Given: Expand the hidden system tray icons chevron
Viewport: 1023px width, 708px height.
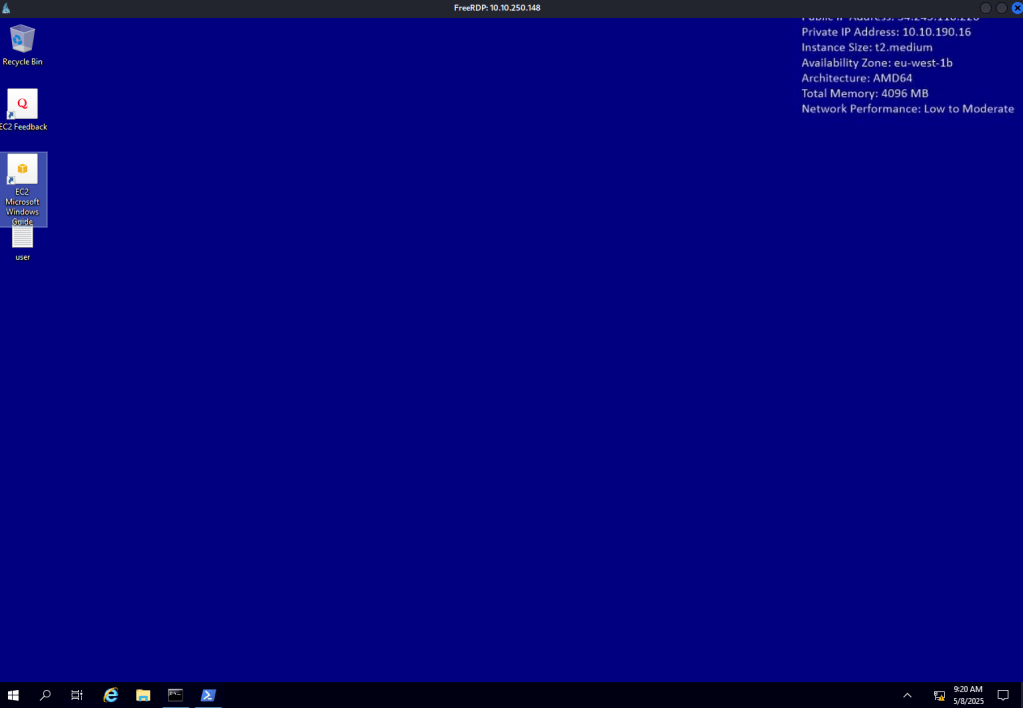Looking at the screenshot, I should click(907, 695).
